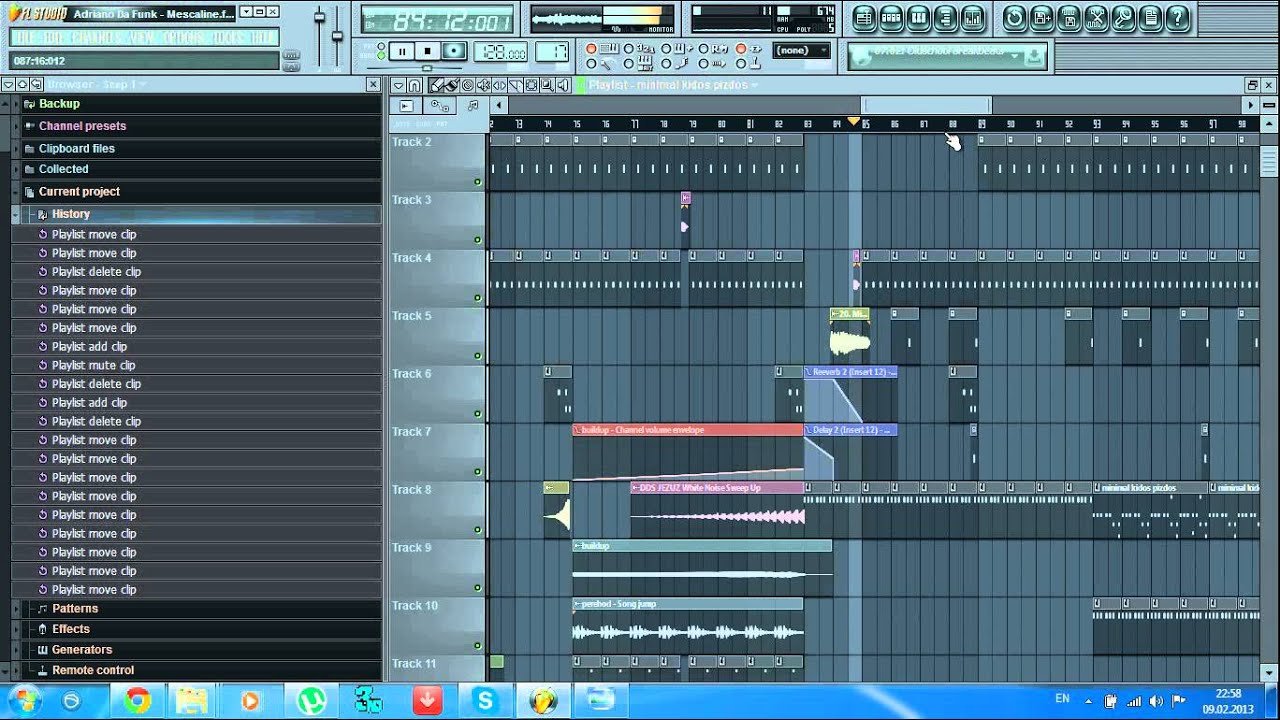Open the playlist options menu arrow
The image size is (1280, 720).
point(398,85)
